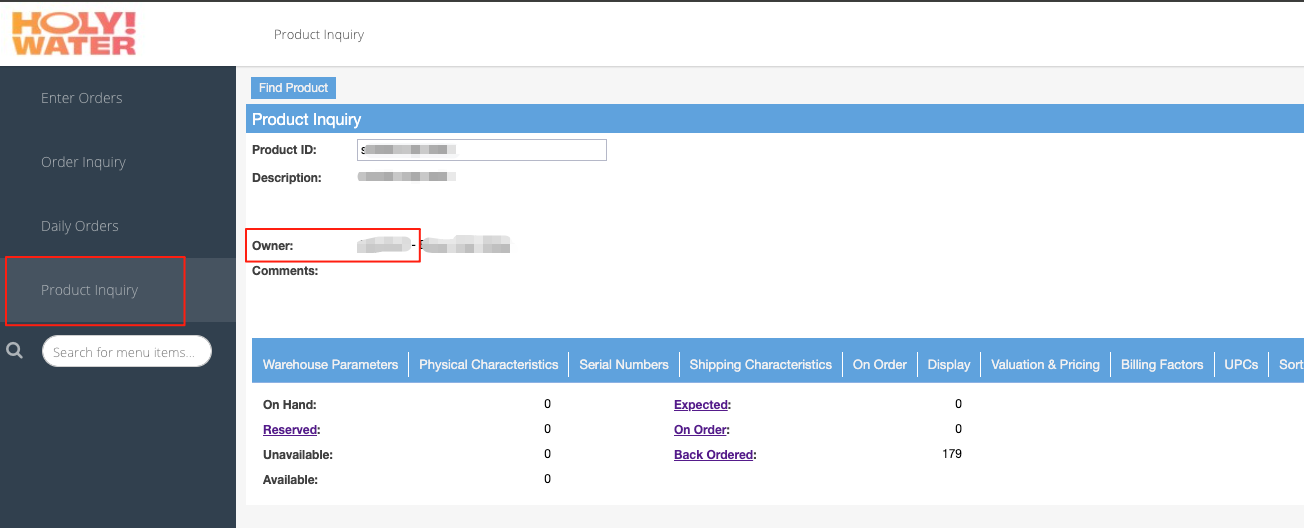1304x528 pixels.
Task: Show the Valuation & Pricing tab
Action: pos(1045,365)
